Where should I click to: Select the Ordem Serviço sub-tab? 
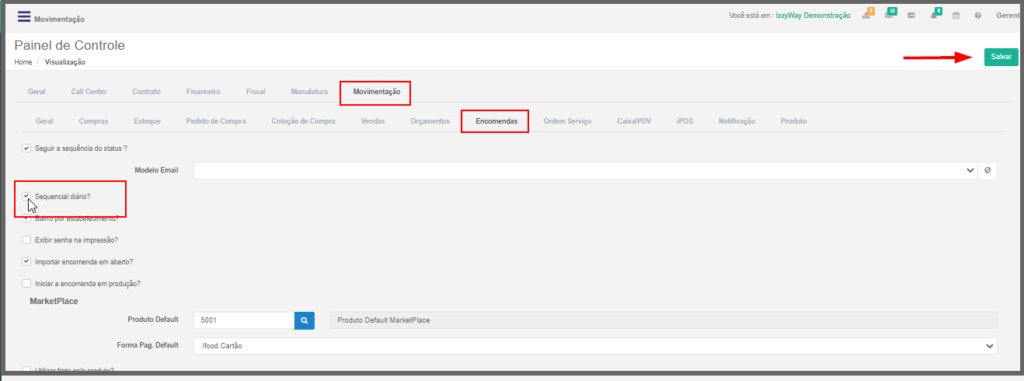(567, 122)
